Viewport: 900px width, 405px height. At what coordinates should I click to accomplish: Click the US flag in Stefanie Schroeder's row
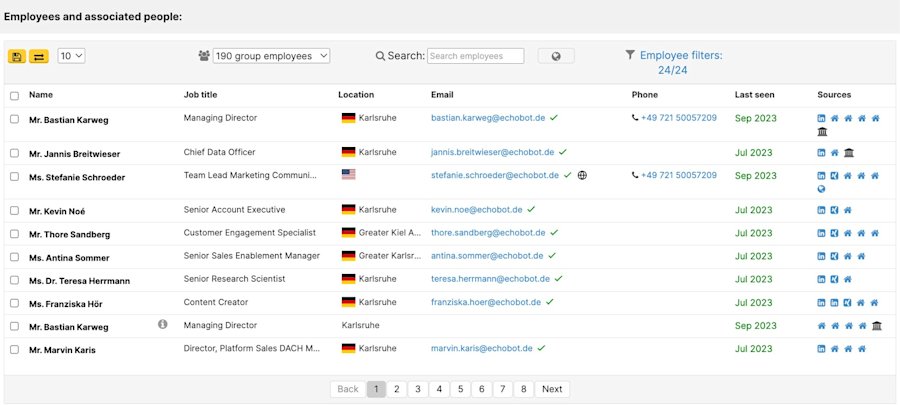coord(348,174)
